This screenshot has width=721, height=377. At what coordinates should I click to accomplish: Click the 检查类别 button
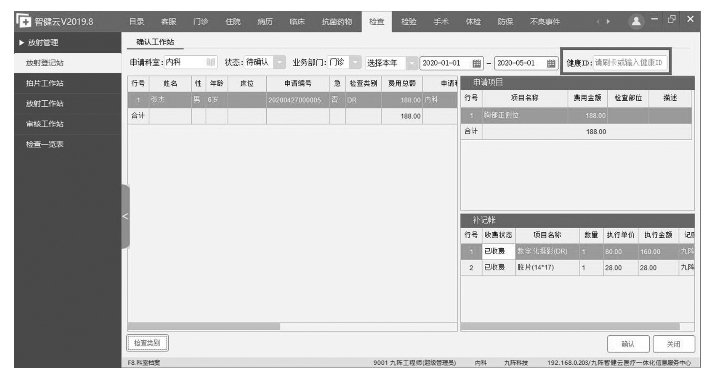tap(147, 343)
